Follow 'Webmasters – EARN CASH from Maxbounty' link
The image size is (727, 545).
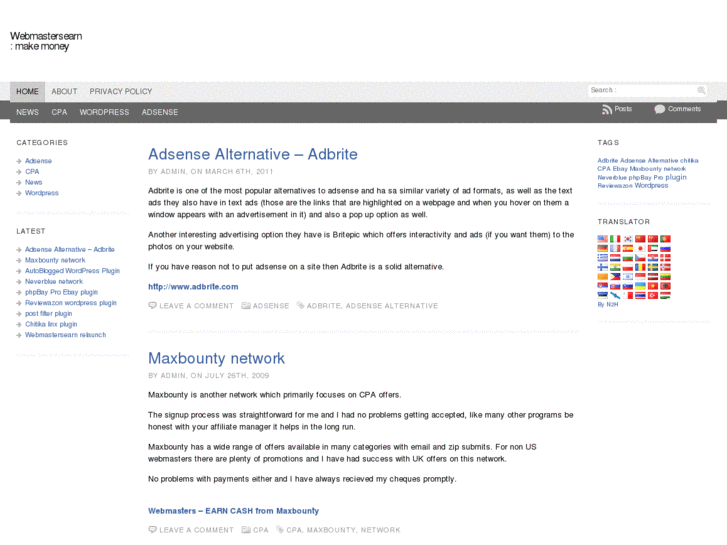(233, 511)
